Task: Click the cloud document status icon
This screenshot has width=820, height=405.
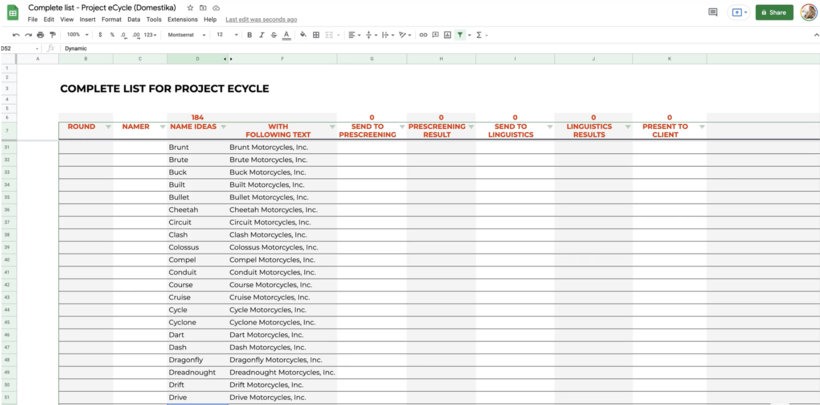Action: (216, 8)
